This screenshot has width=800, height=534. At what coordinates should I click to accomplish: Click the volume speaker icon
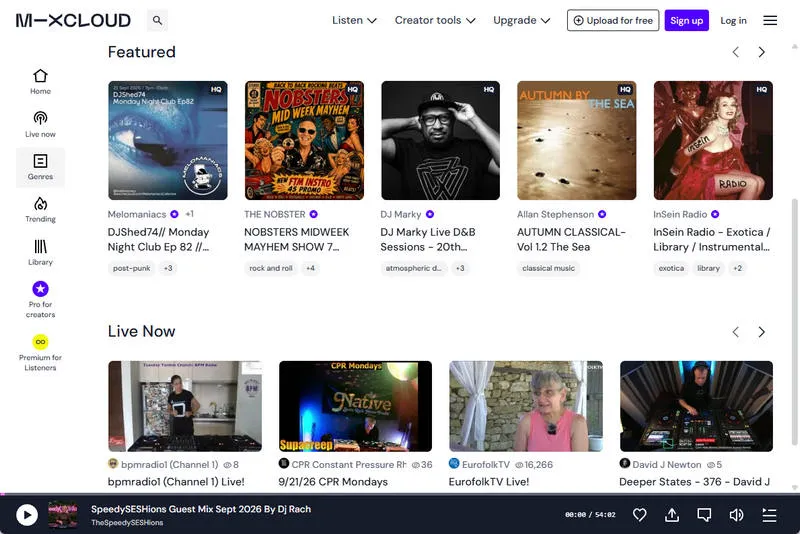pyautogui.click(x=736, y=515)
